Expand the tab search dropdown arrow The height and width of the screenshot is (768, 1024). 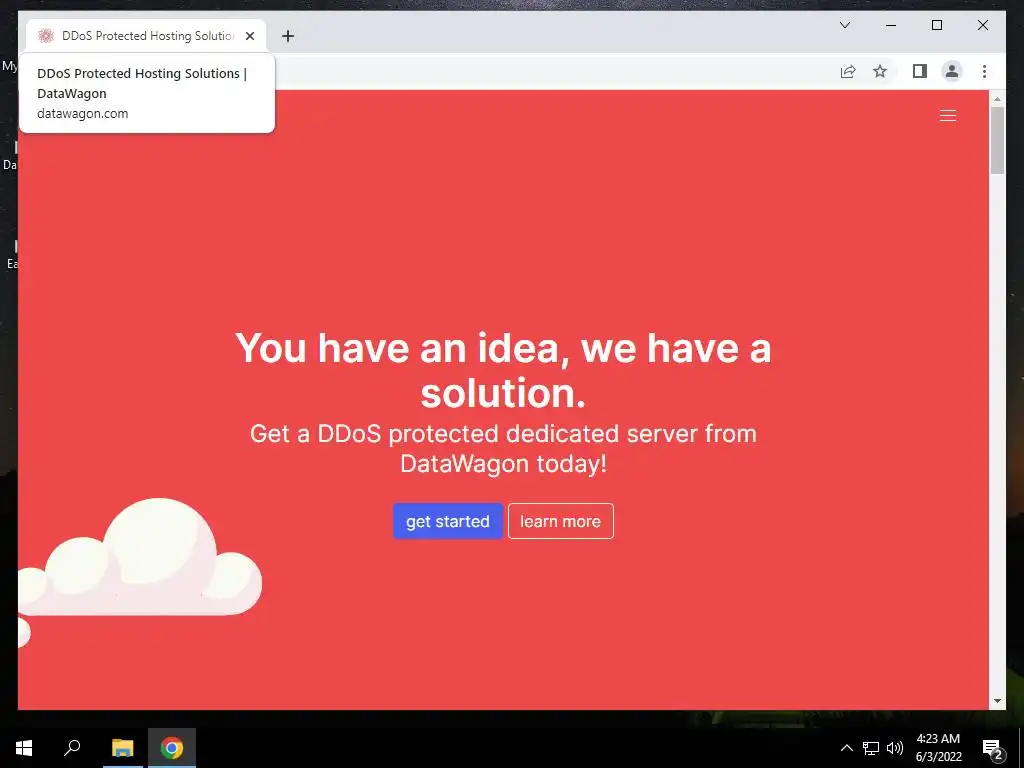click(x=844, y=25)
